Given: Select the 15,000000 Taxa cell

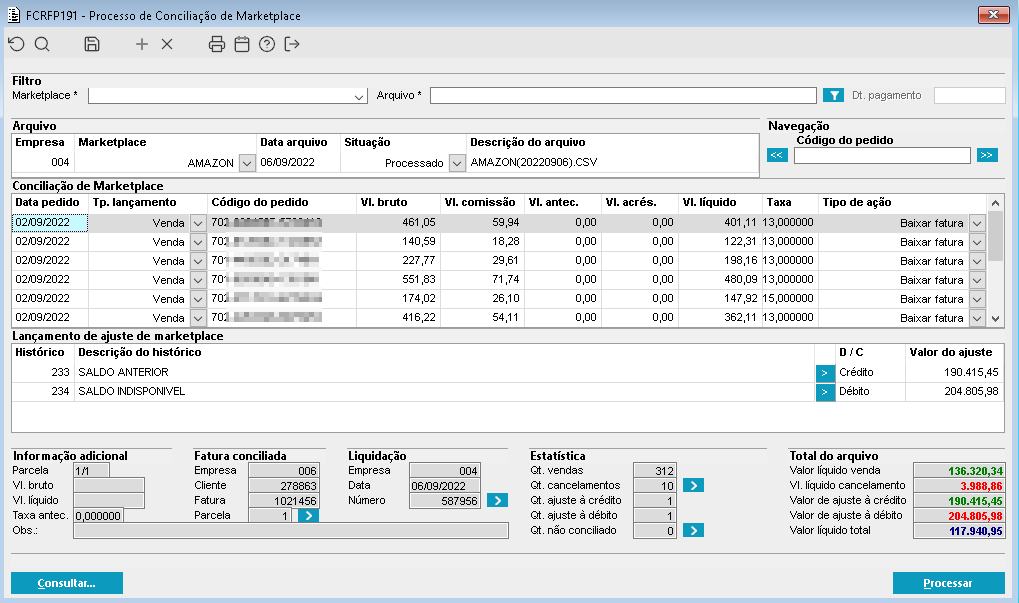Looking at the screenshot, I should (788, 298).
